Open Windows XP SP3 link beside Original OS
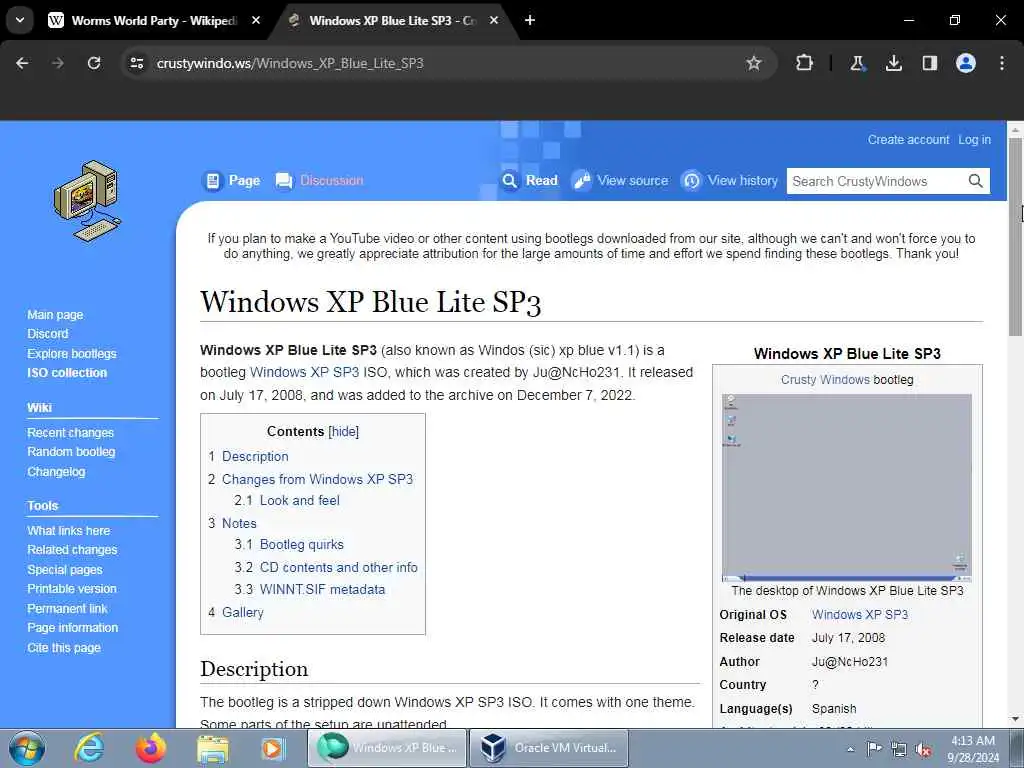Screen dimensions: 1024x768 click(859, 615)
